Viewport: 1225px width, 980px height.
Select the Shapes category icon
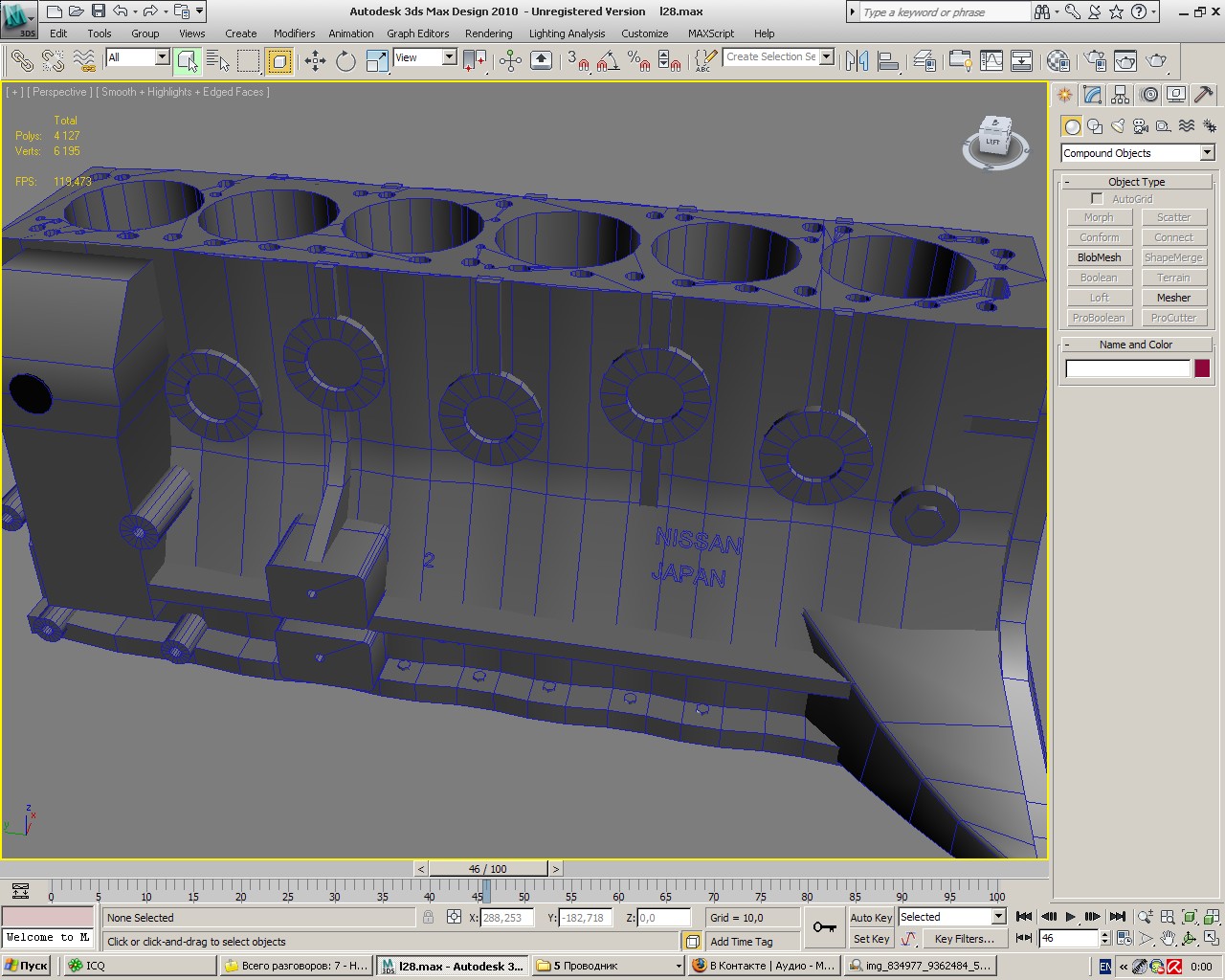(x=1095, y=126)
